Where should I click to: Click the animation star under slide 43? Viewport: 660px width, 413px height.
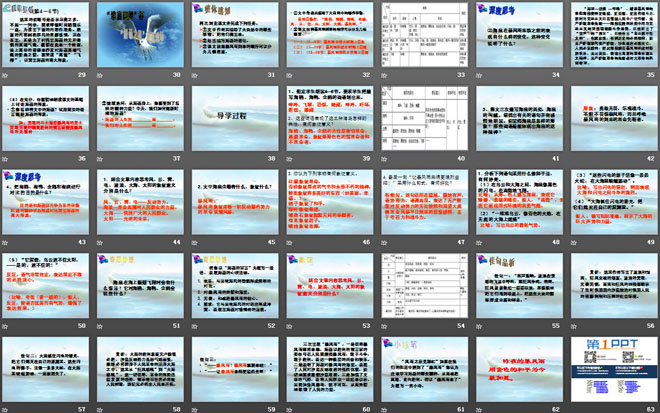5,243
